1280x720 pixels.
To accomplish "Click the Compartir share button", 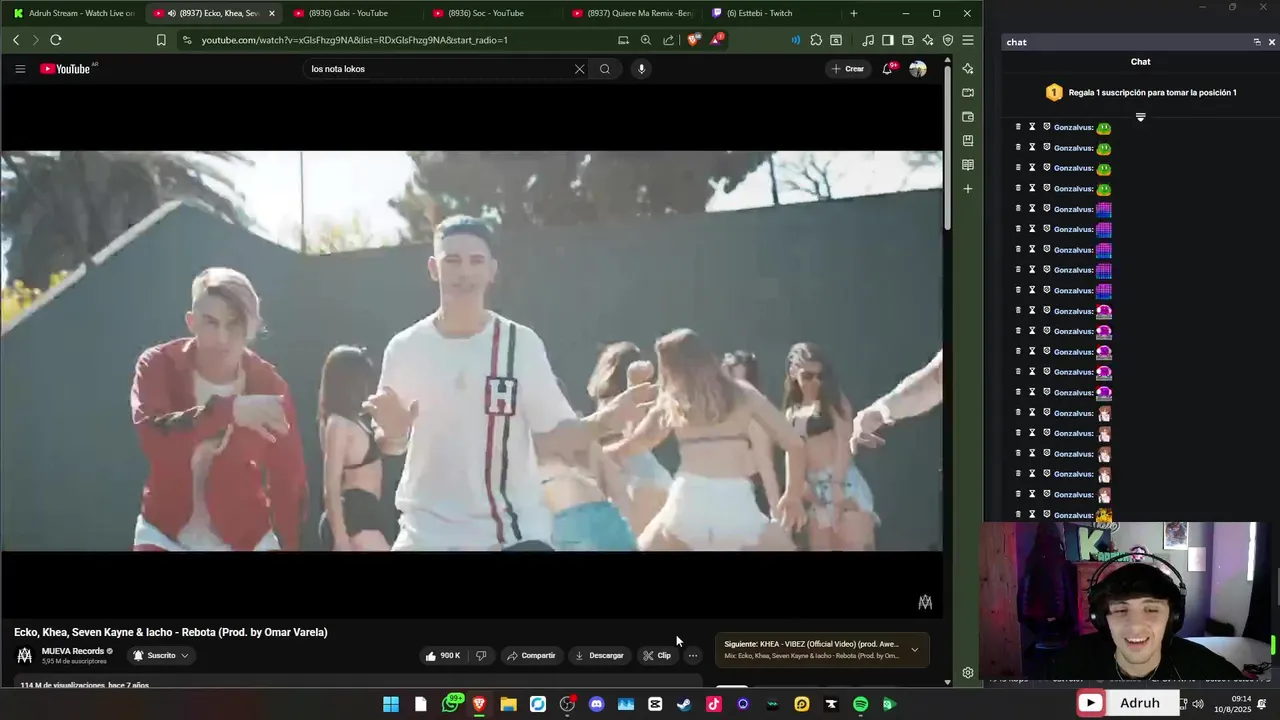I will coord(531,656).
